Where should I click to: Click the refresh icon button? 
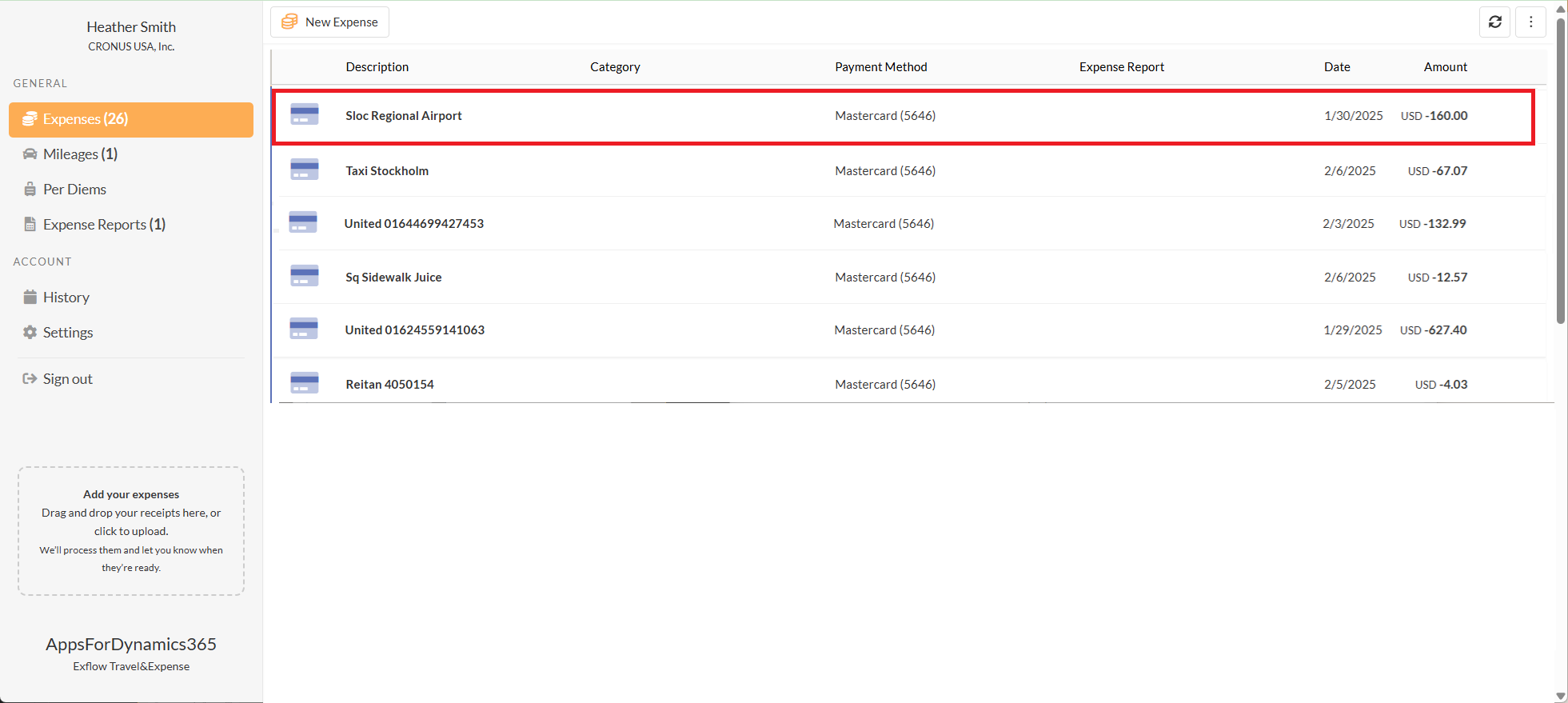pyautogui.click(x=1494, y=22)
